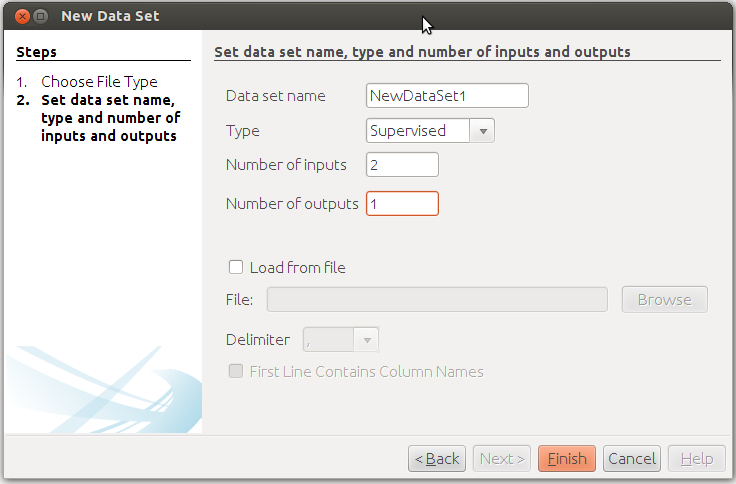Click the minimize button in title bar

[x=41, y=16]
